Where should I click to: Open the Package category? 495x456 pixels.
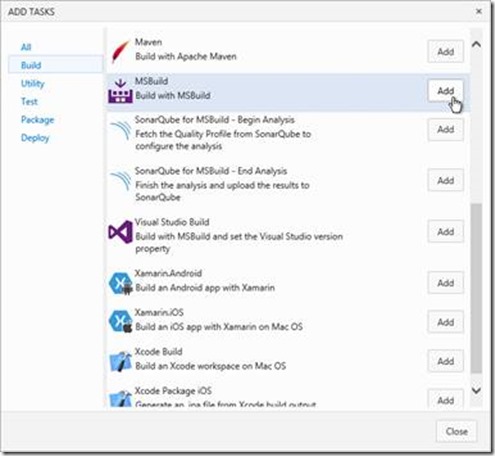(x=37, y=120)
